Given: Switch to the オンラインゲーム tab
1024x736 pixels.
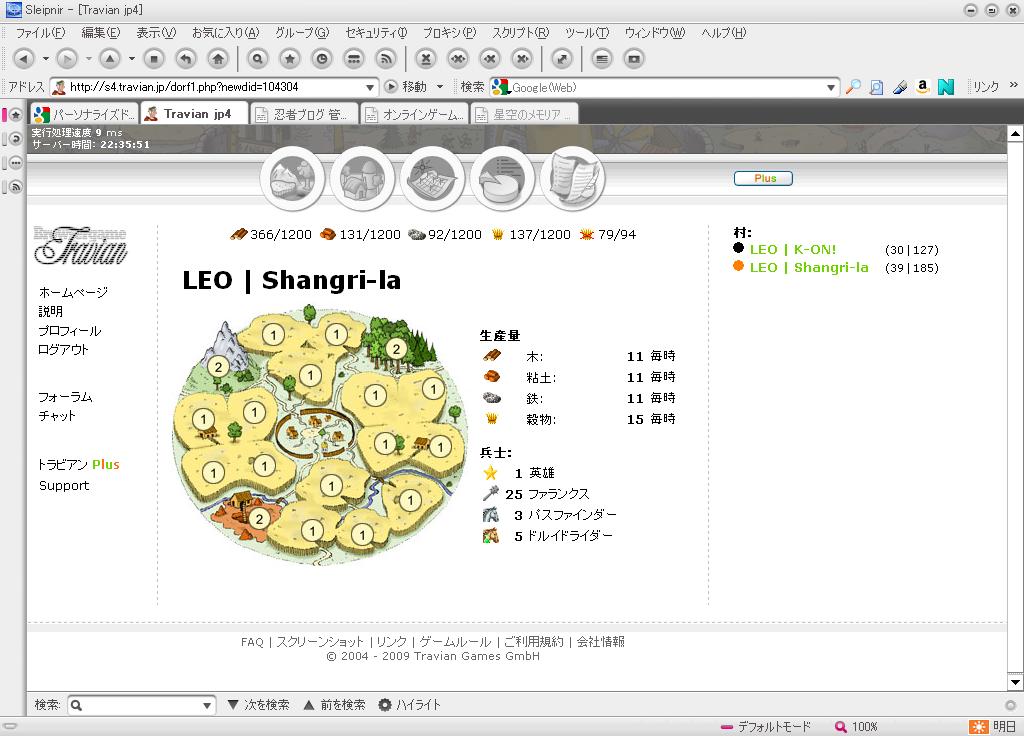Looking at the screenshot, I should pos(414,114).
